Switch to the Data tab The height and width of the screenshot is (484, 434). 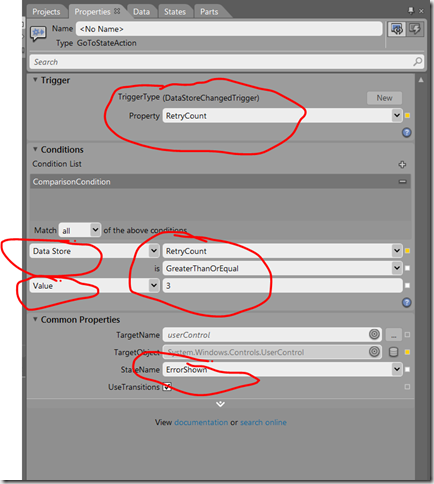pyautogui.click(x=142, y=12)
